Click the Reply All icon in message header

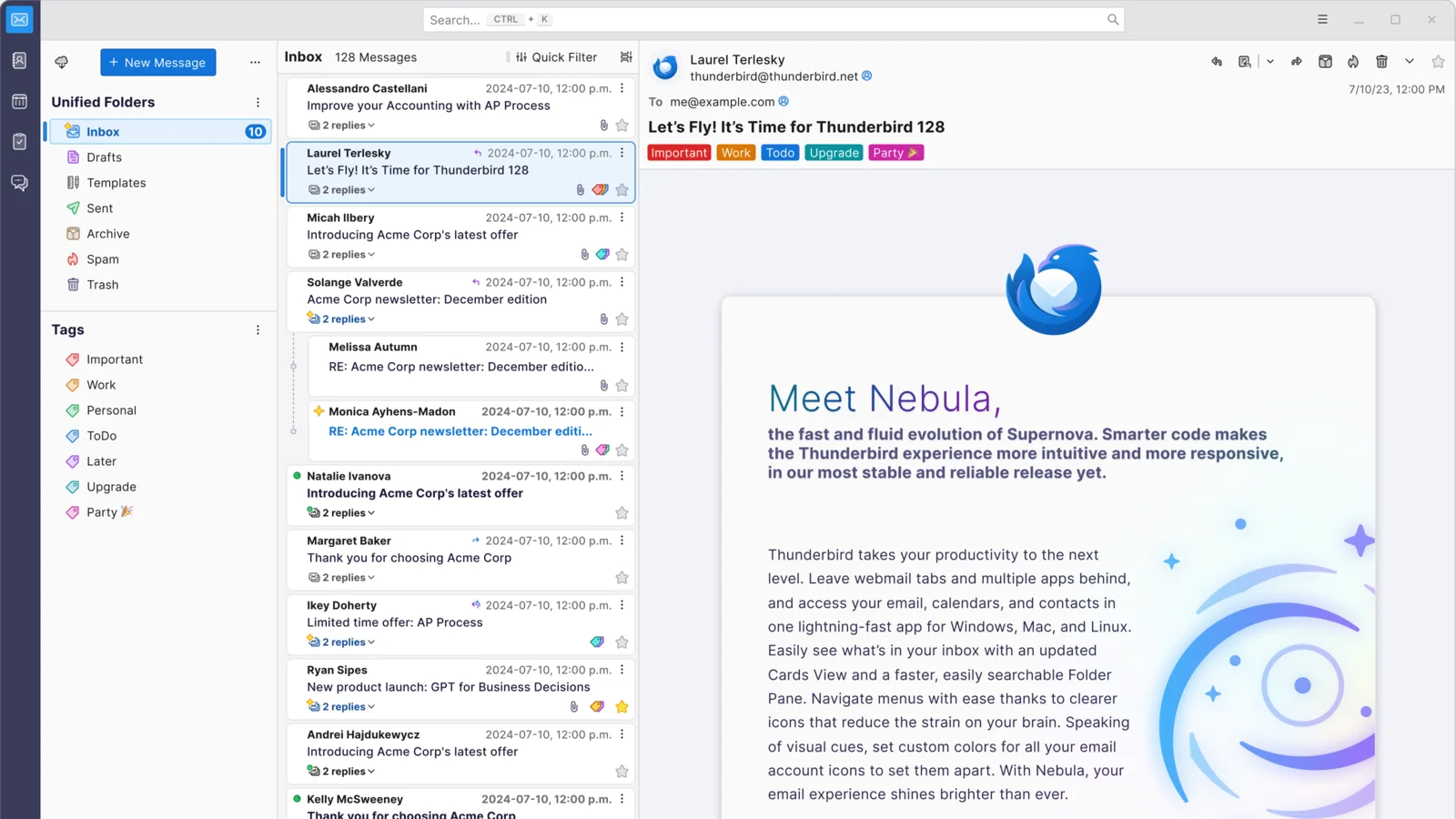click(1244, 62)
